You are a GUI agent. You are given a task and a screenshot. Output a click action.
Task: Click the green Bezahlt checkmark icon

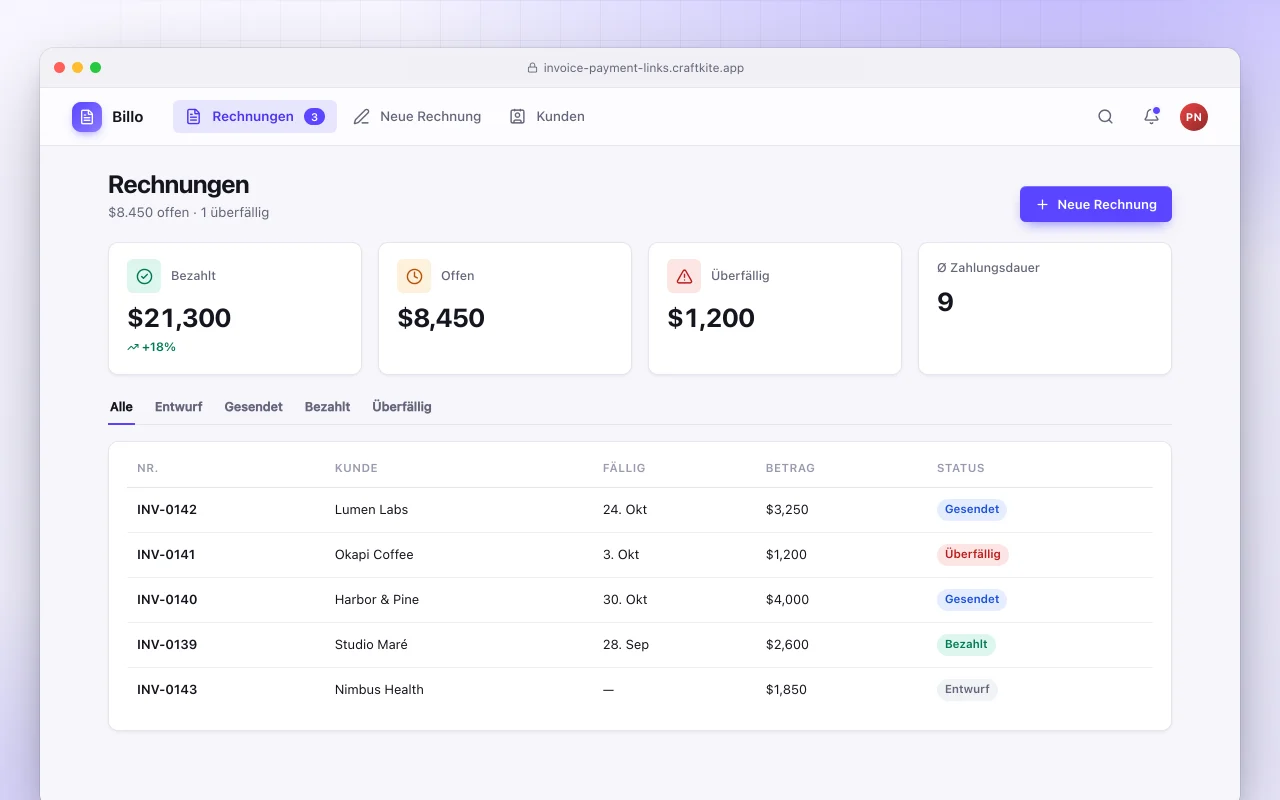point(144,276)
